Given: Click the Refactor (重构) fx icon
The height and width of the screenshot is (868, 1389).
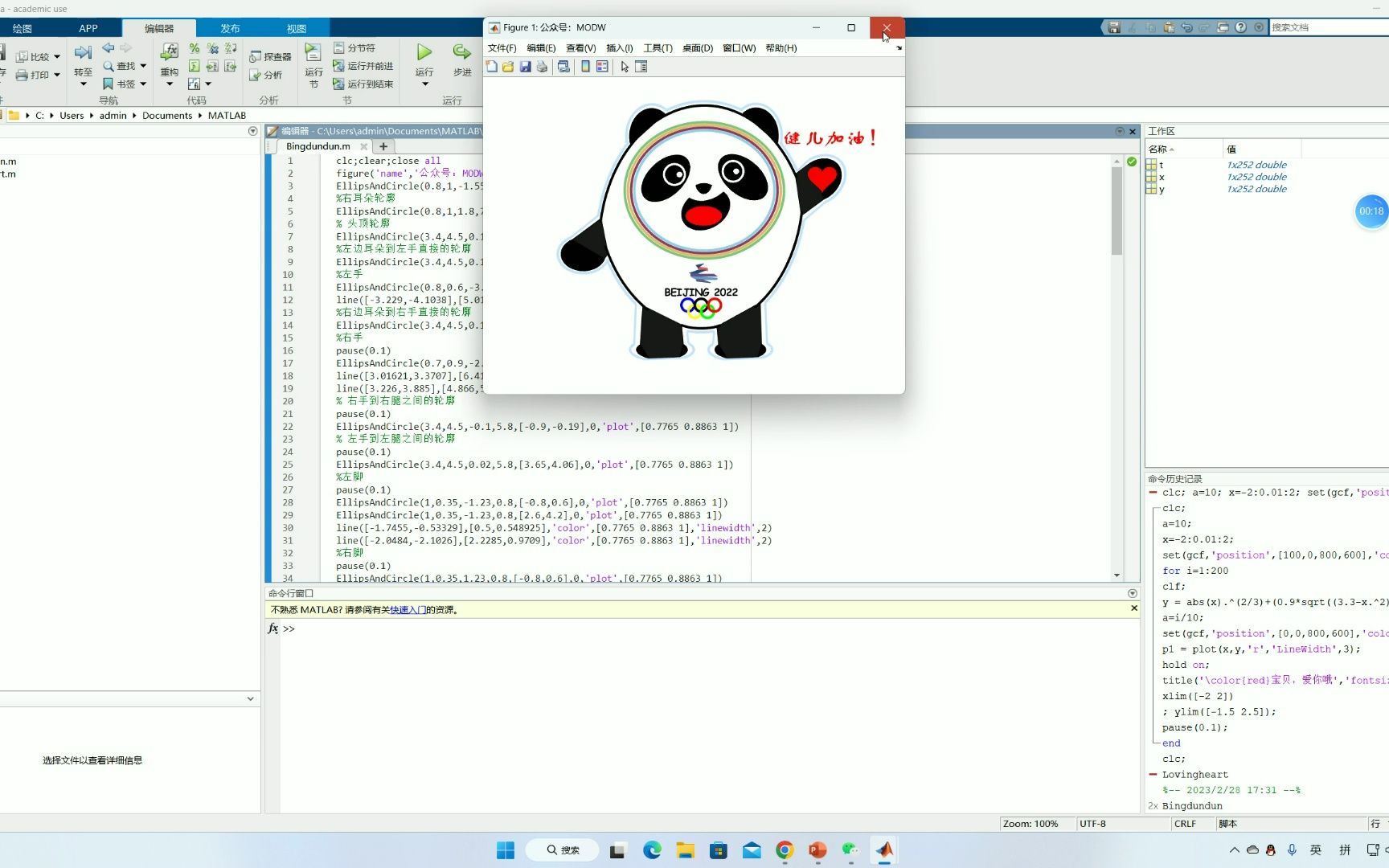Looking at the screenshot, I should pyautogui.click(x=169, y=52).
